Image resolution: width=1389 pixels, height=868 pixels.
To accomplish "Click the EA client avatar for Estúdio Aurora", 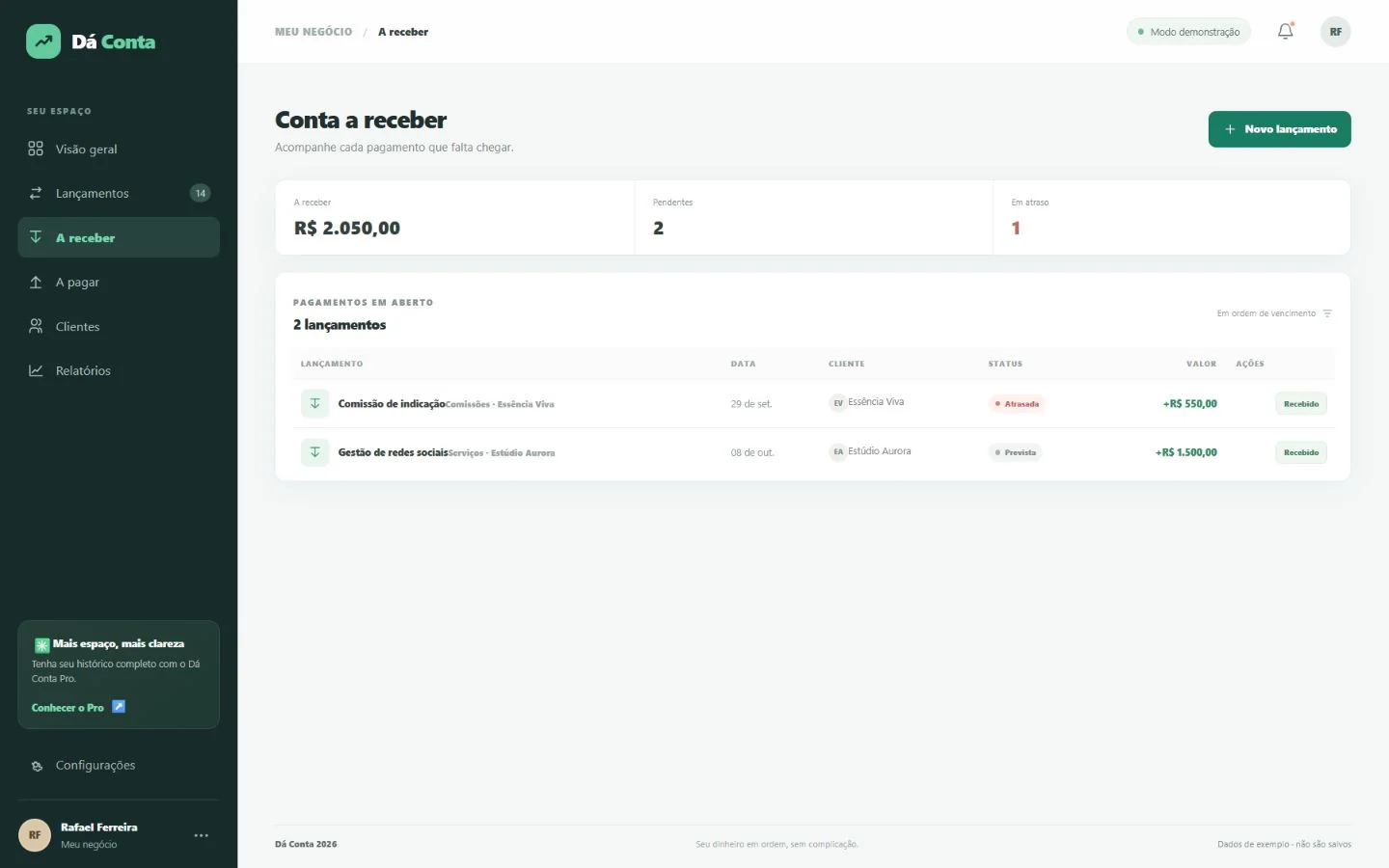I will [838, 451].
